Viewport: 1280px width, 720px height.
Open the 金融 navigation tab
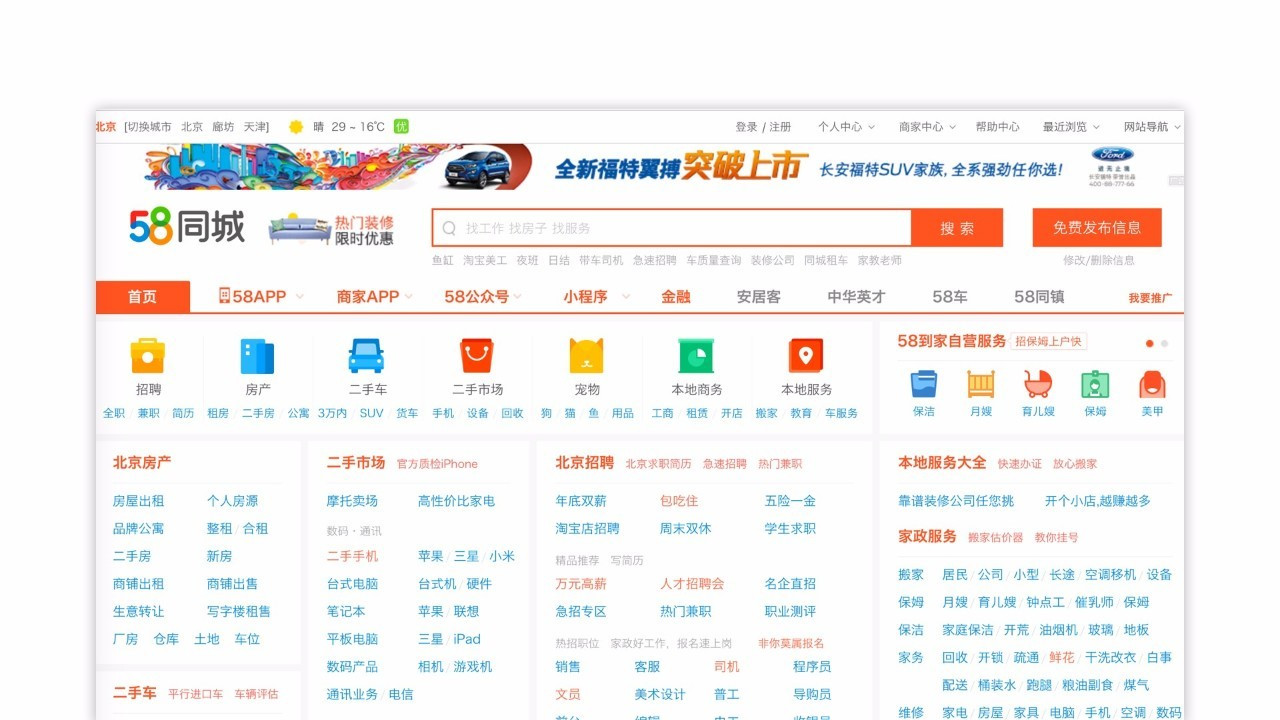(x=676, y=297)
